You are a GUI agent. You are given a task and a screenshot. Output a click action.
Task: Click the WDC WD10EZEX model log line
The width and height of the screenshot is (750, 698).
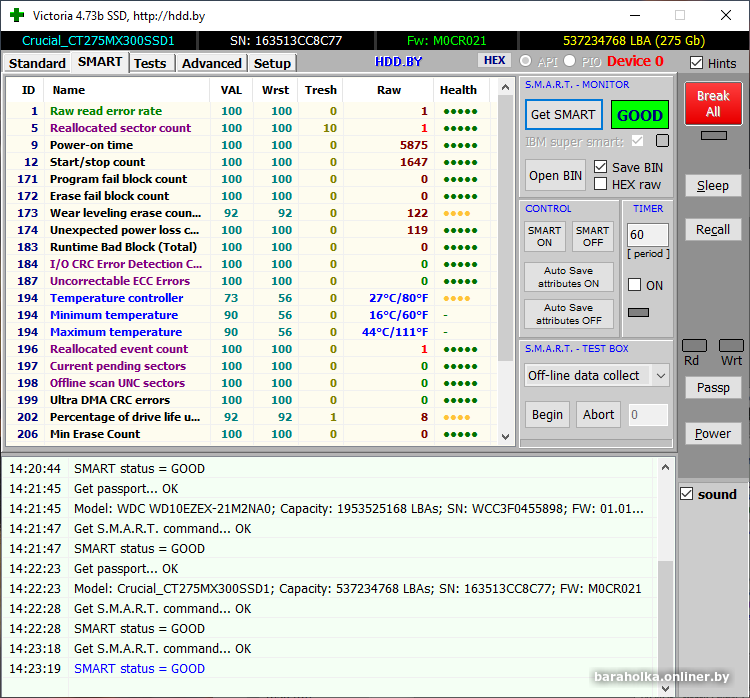pyautogui.click(x=330, y=509)
